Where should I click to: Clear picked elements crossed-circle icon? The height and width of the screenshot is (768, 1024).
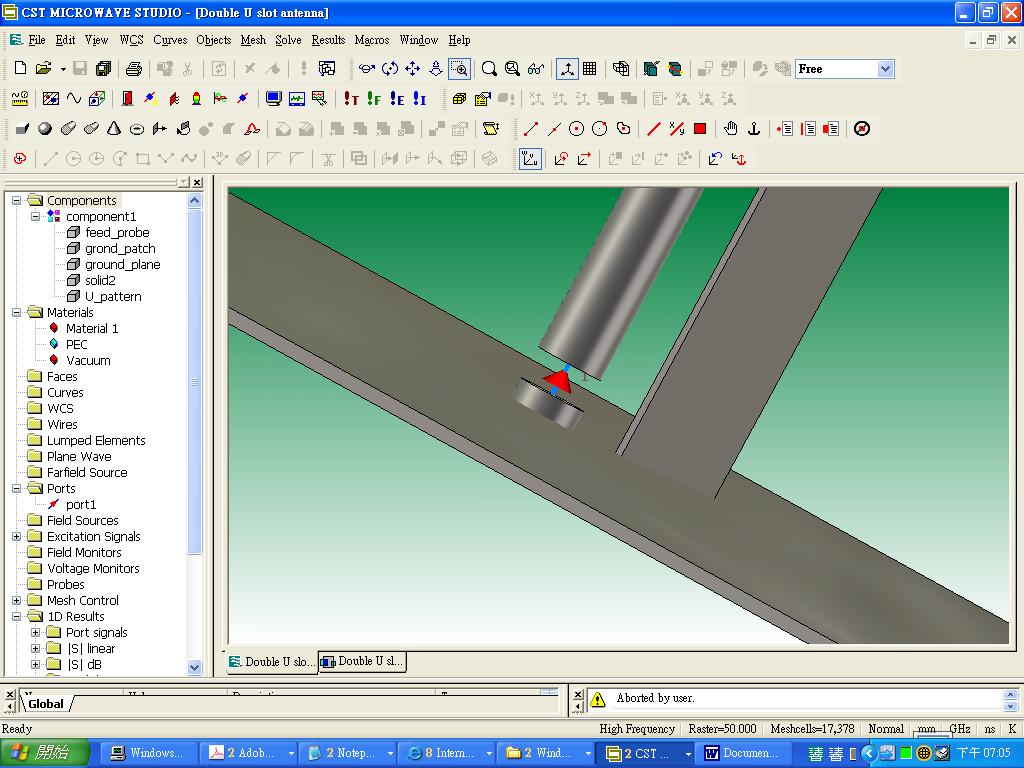click(862, 129)
